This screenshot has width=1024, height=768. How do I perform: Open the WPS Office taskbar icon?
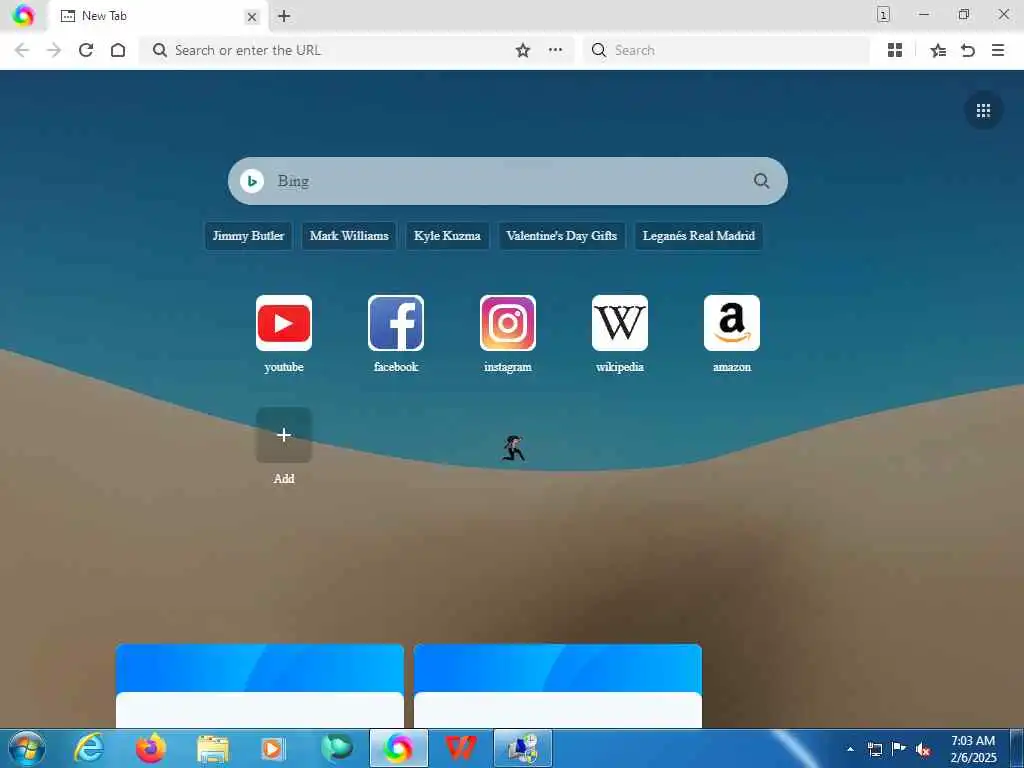click(x=460, y=748)
